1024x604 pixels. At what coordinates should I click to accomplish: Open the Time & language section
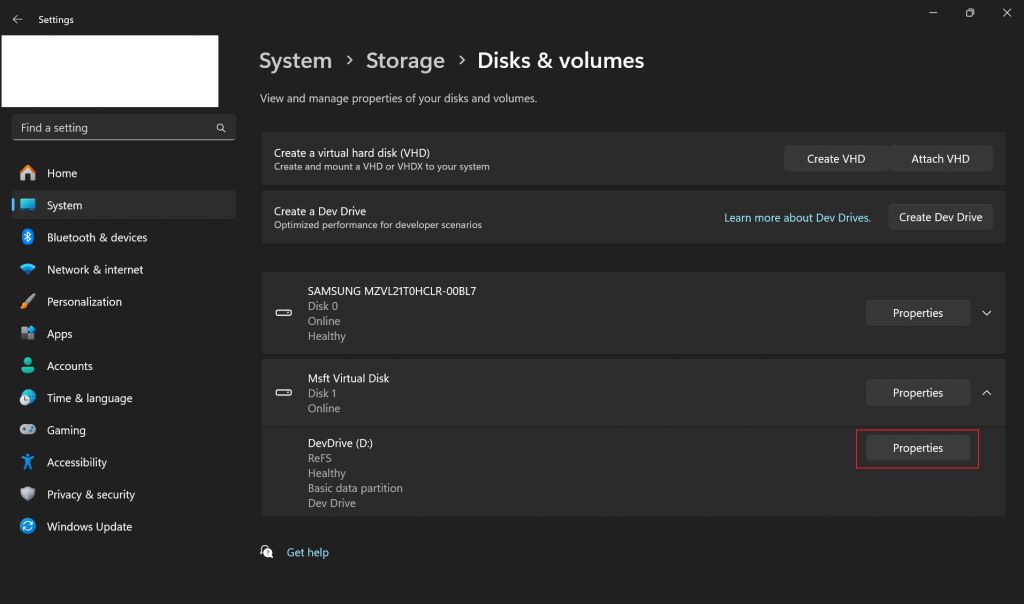tap(89, 398)
